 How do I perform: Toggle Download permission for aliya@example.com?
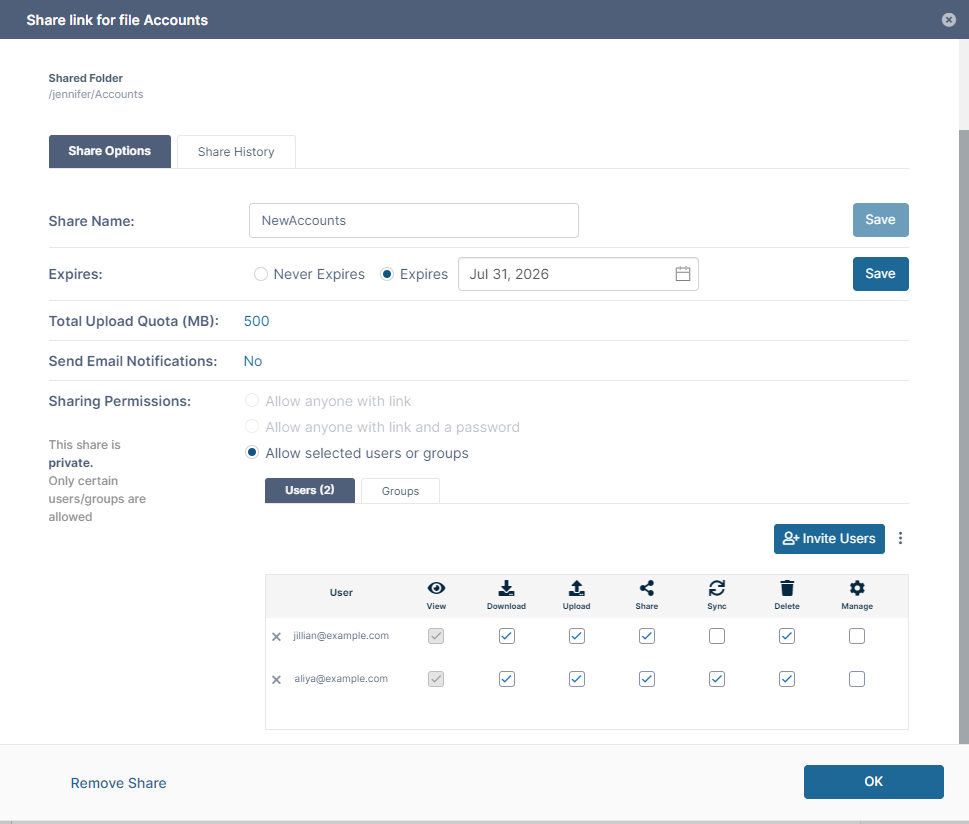[x=506, y=679]
